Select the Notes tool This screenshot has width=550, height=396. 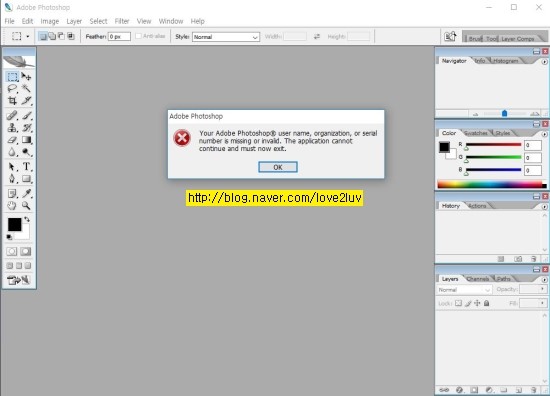click(12, 193)
